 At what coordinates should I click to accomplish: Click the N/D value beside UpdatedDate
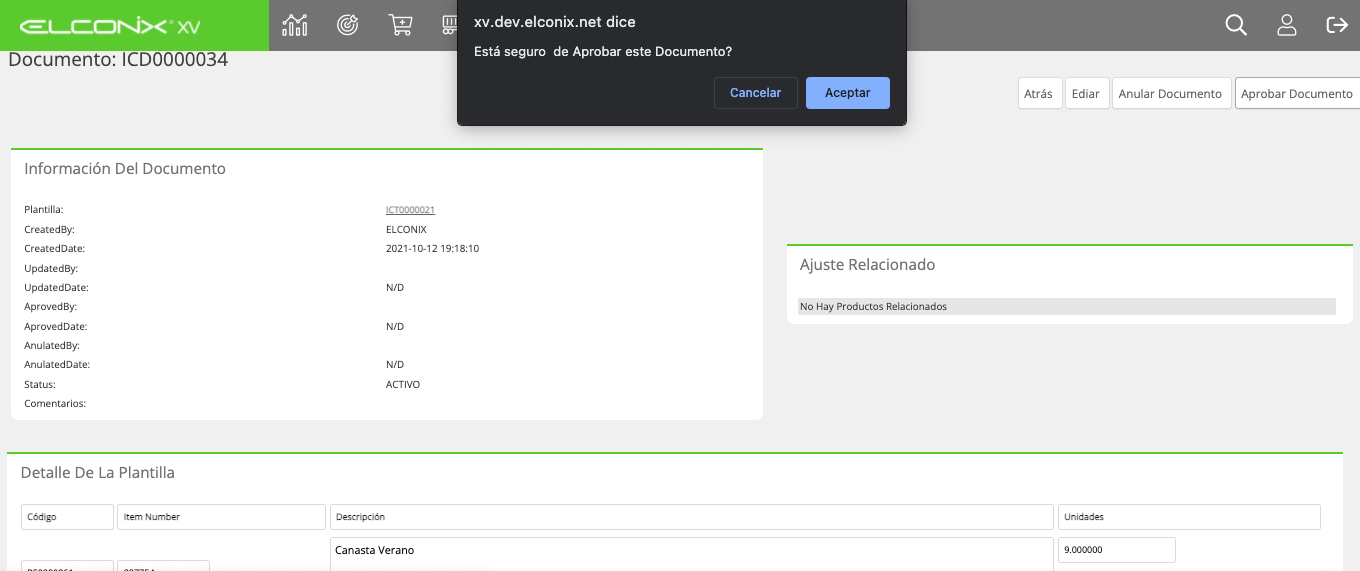[395, 287]
